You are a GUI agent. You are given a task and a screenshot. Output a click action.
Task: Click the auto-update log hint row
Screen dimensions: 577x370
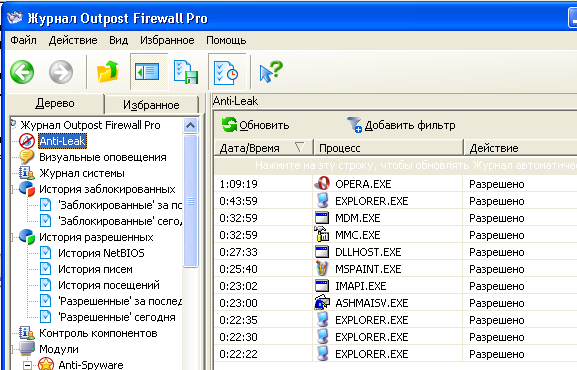[395, 165]
